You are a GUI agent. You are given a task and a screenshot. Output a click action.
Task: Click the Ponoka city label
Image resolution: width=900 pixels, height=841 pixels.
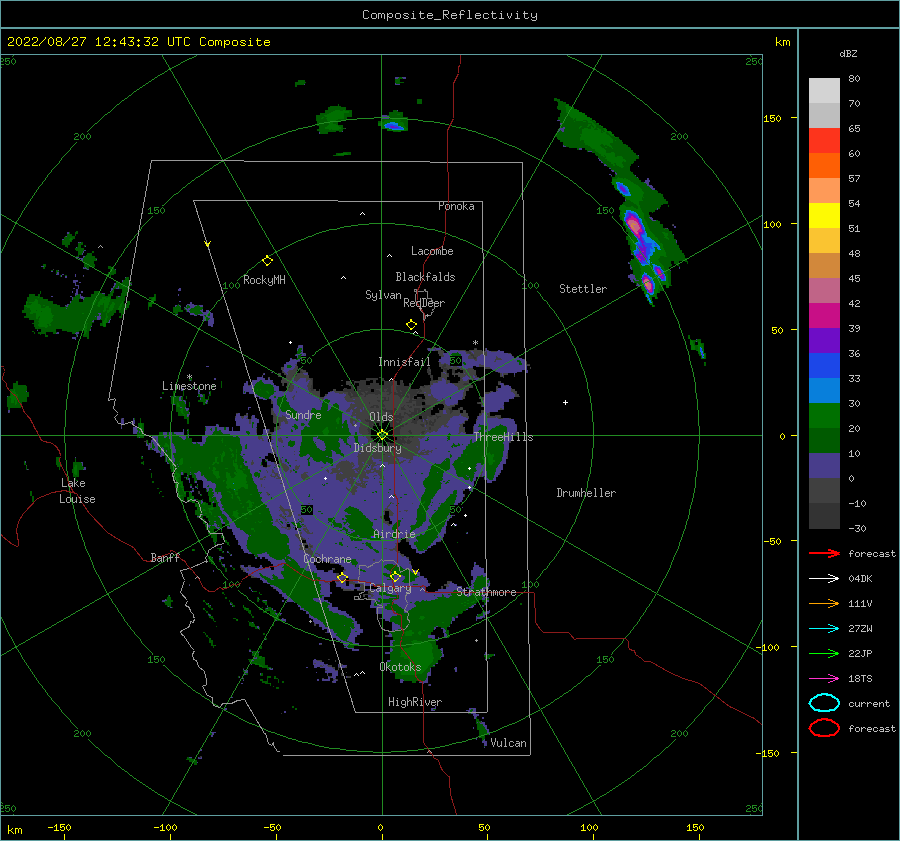(x=456, y=206)
